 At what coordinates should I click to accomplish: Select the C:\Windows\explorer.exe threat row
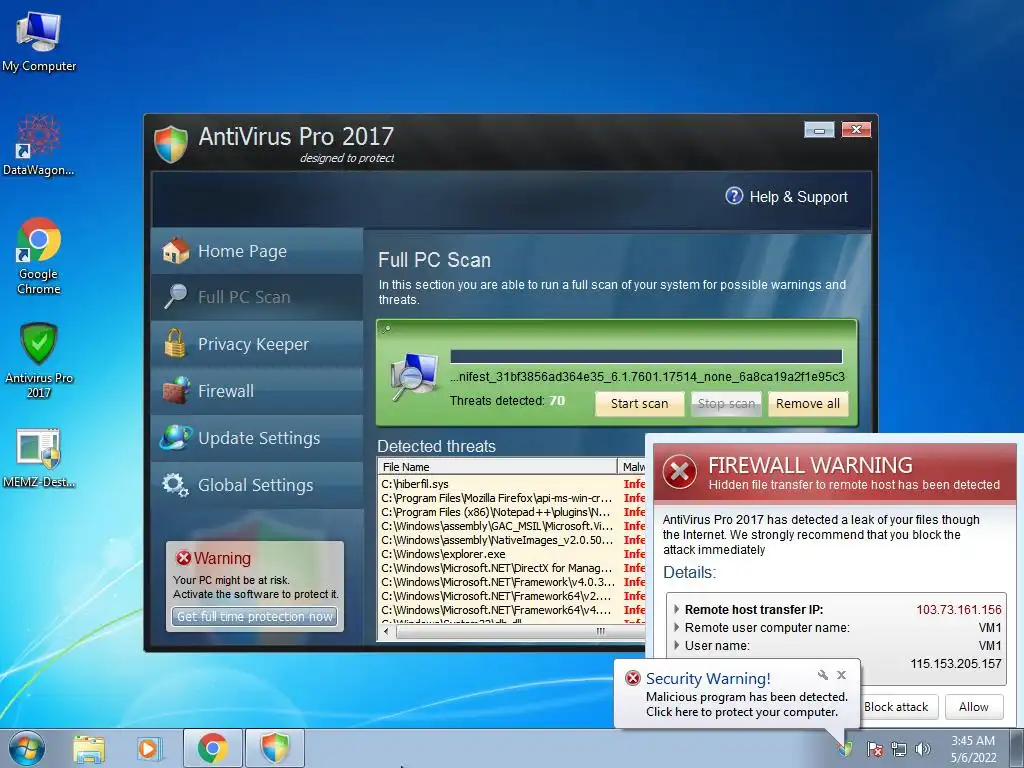click(x=512, y=554)
